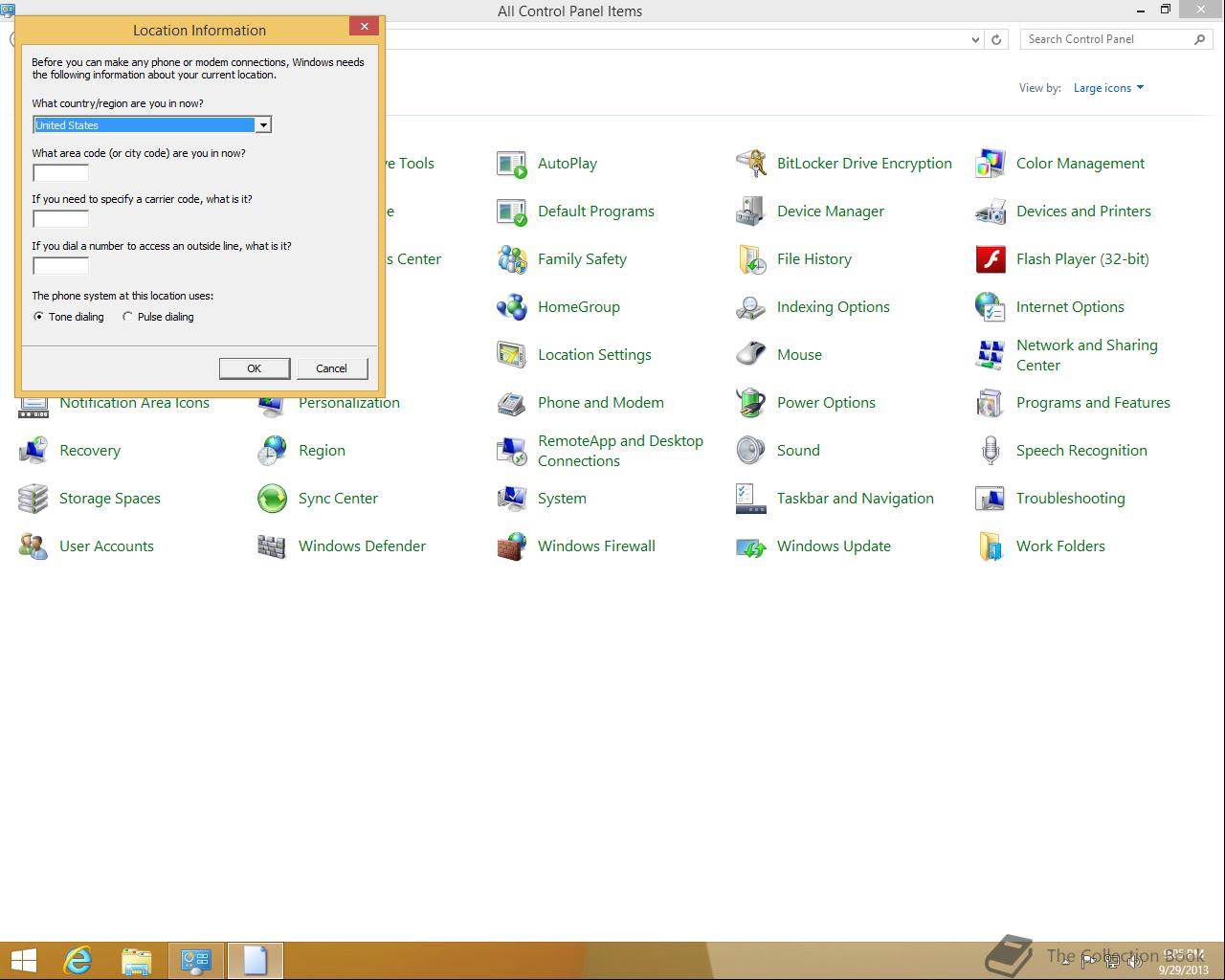Launch Internet Explorer from the taskbar

click(78, 961)
